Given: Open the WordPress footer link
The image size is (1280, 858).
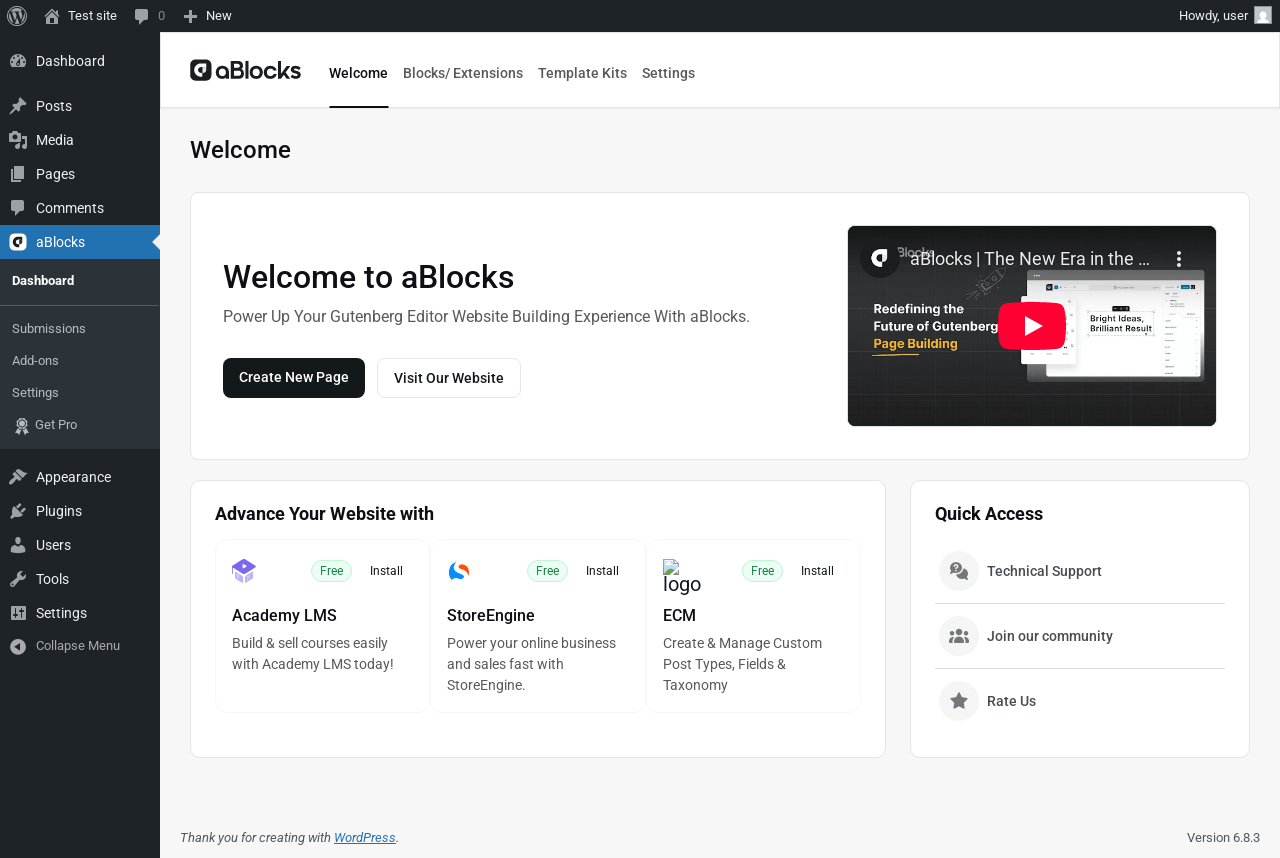Looking at the screenshot, I should 365,838.
